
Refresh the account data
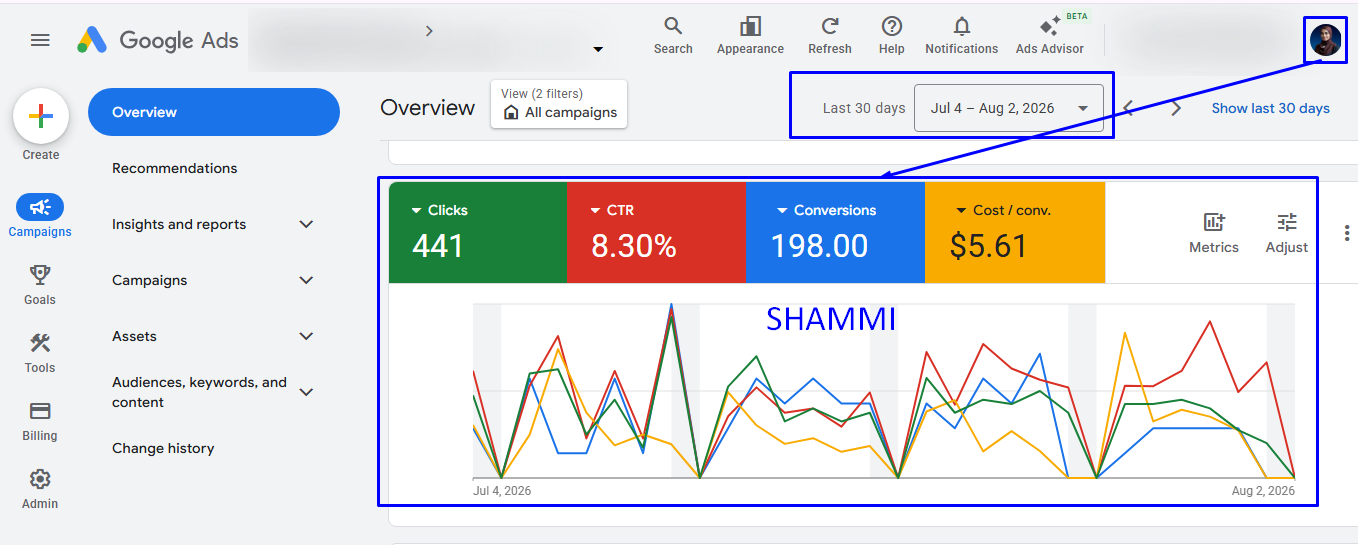point(830,36)
